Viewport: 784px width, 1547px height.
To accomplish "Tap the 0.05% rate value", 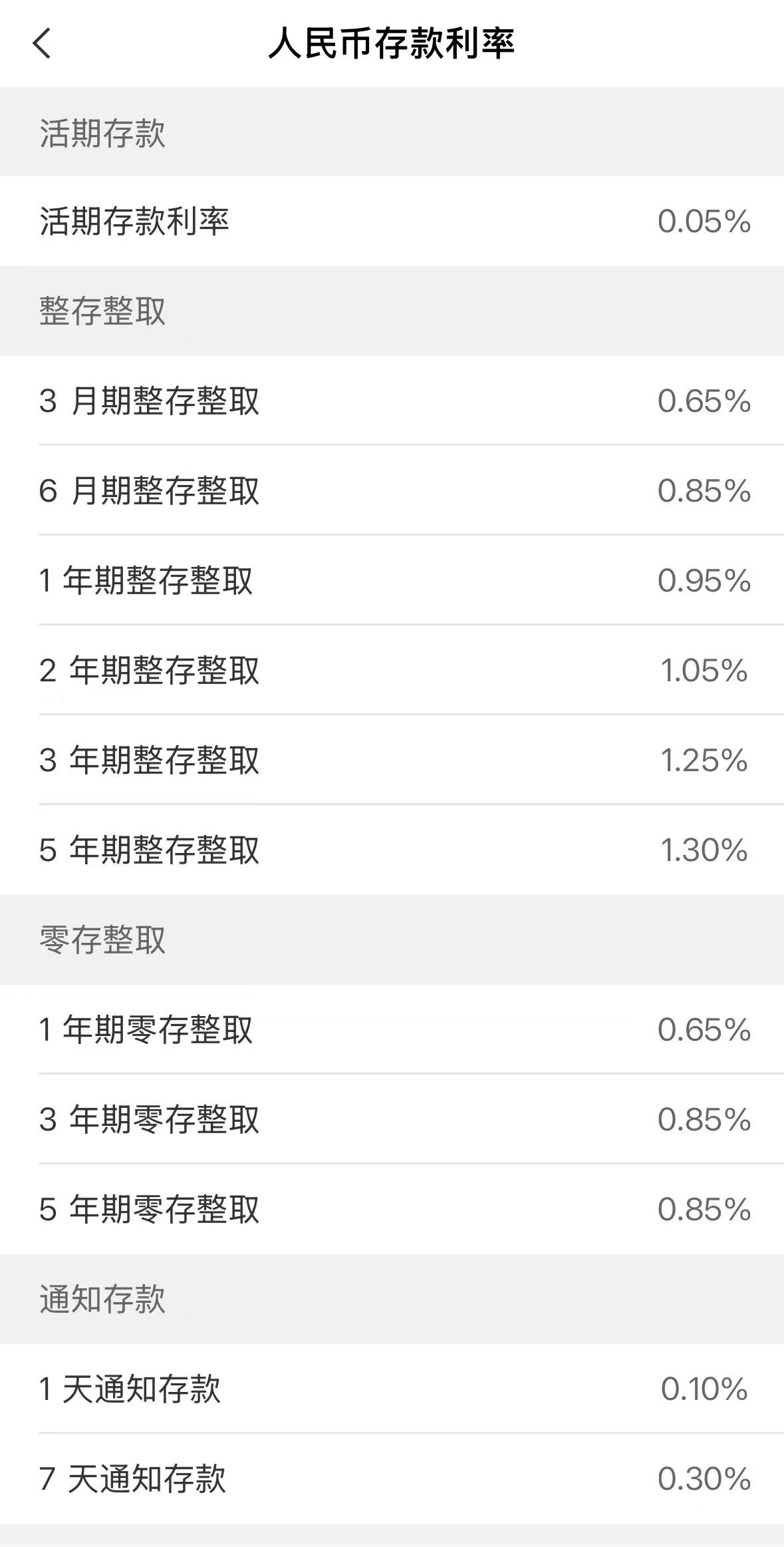I will (704, 222).
